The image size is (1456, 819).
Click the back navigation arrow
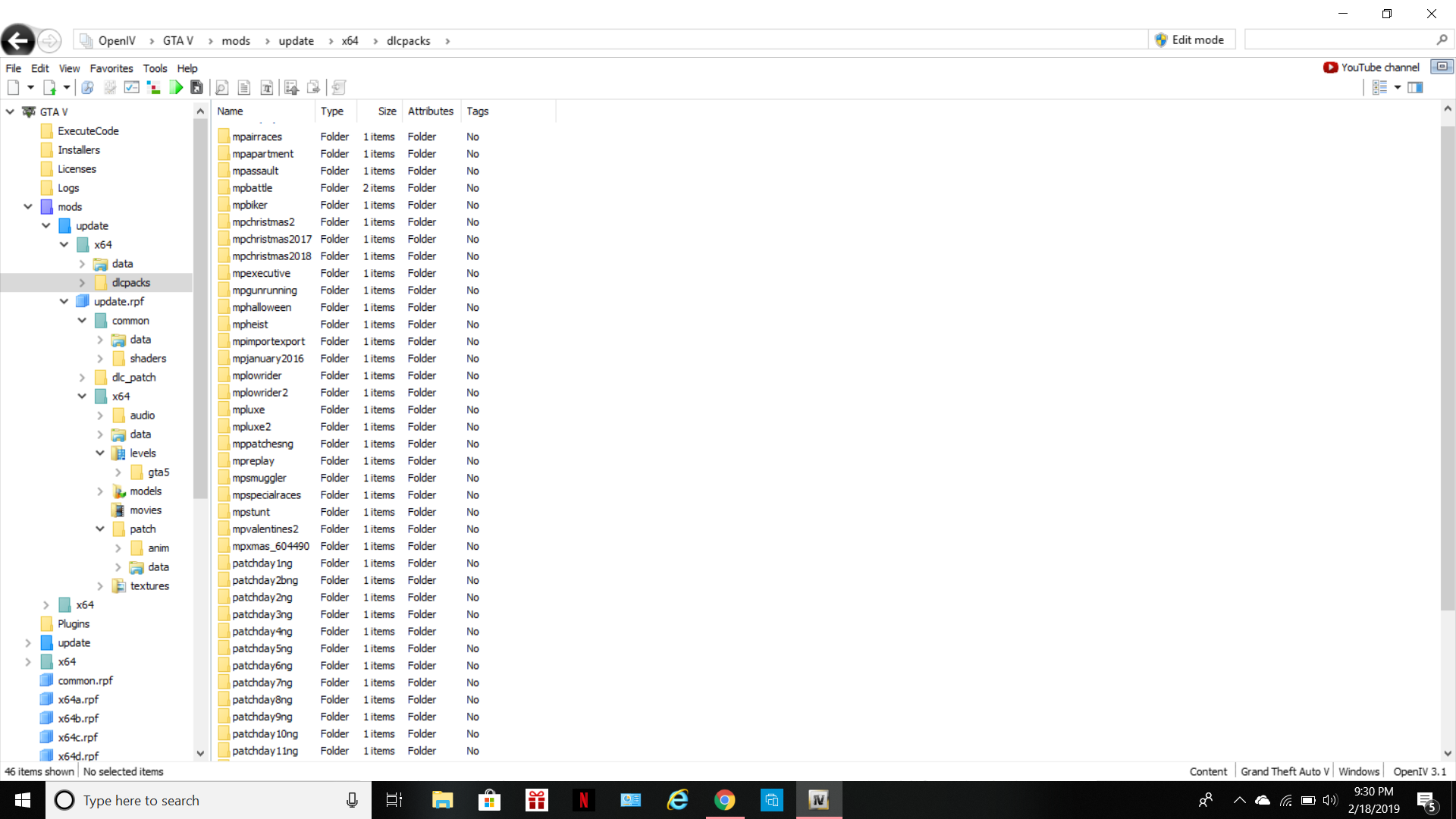point(18,40)
